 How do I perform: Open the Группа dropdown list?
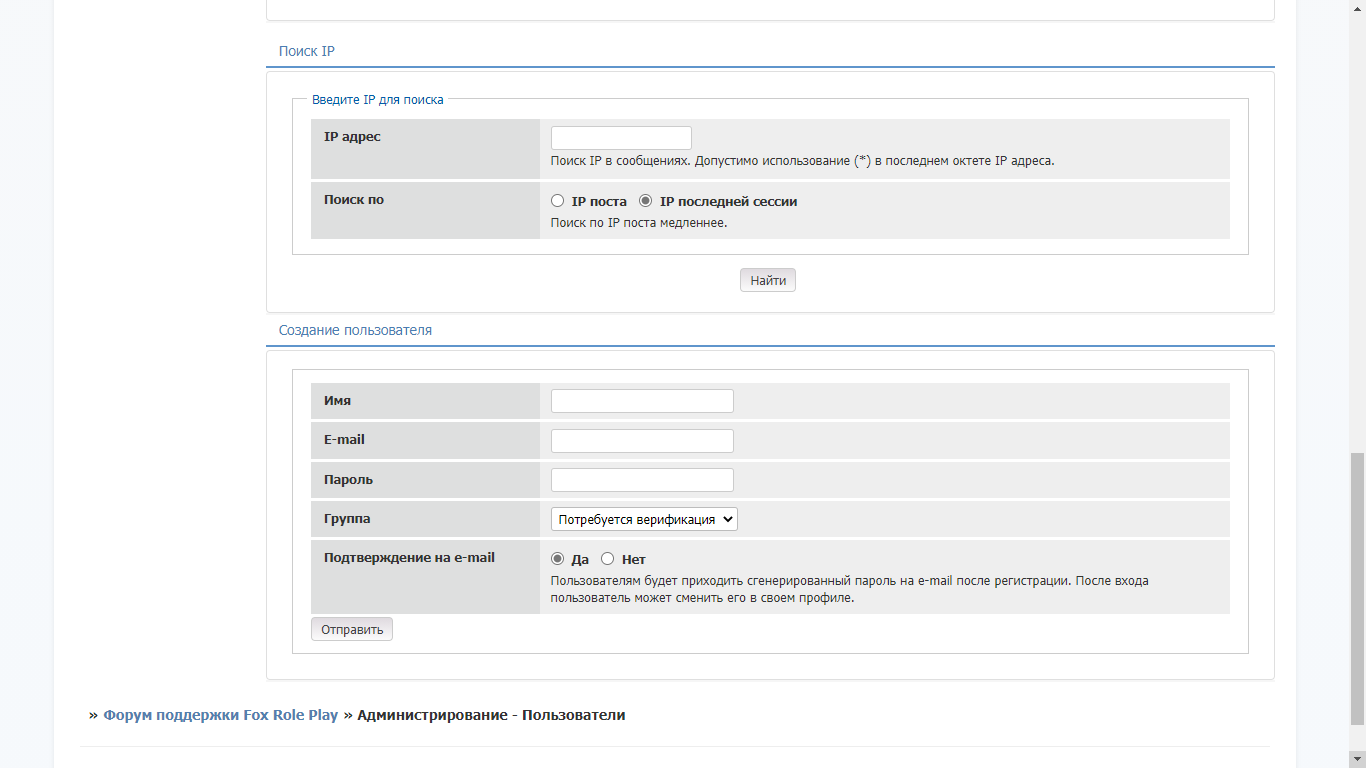(644, 519)
